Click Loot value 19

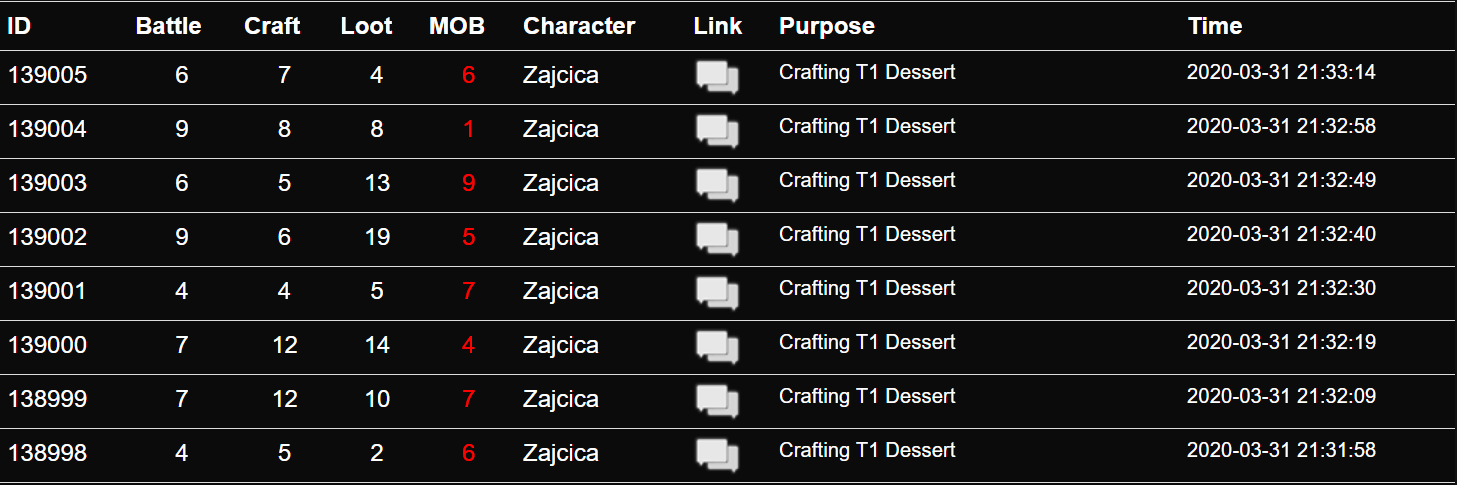[x=377, y=237]
